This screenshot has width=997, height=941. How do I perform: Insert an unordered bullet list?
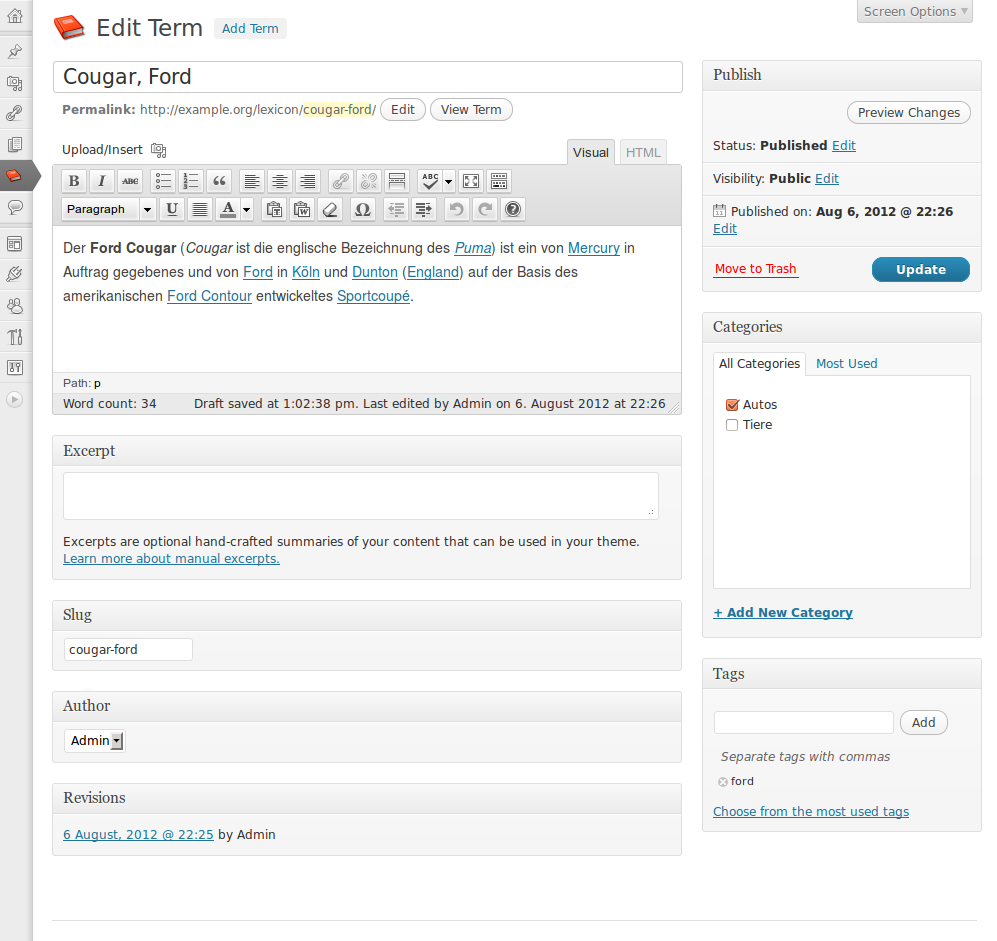(163, 181)
